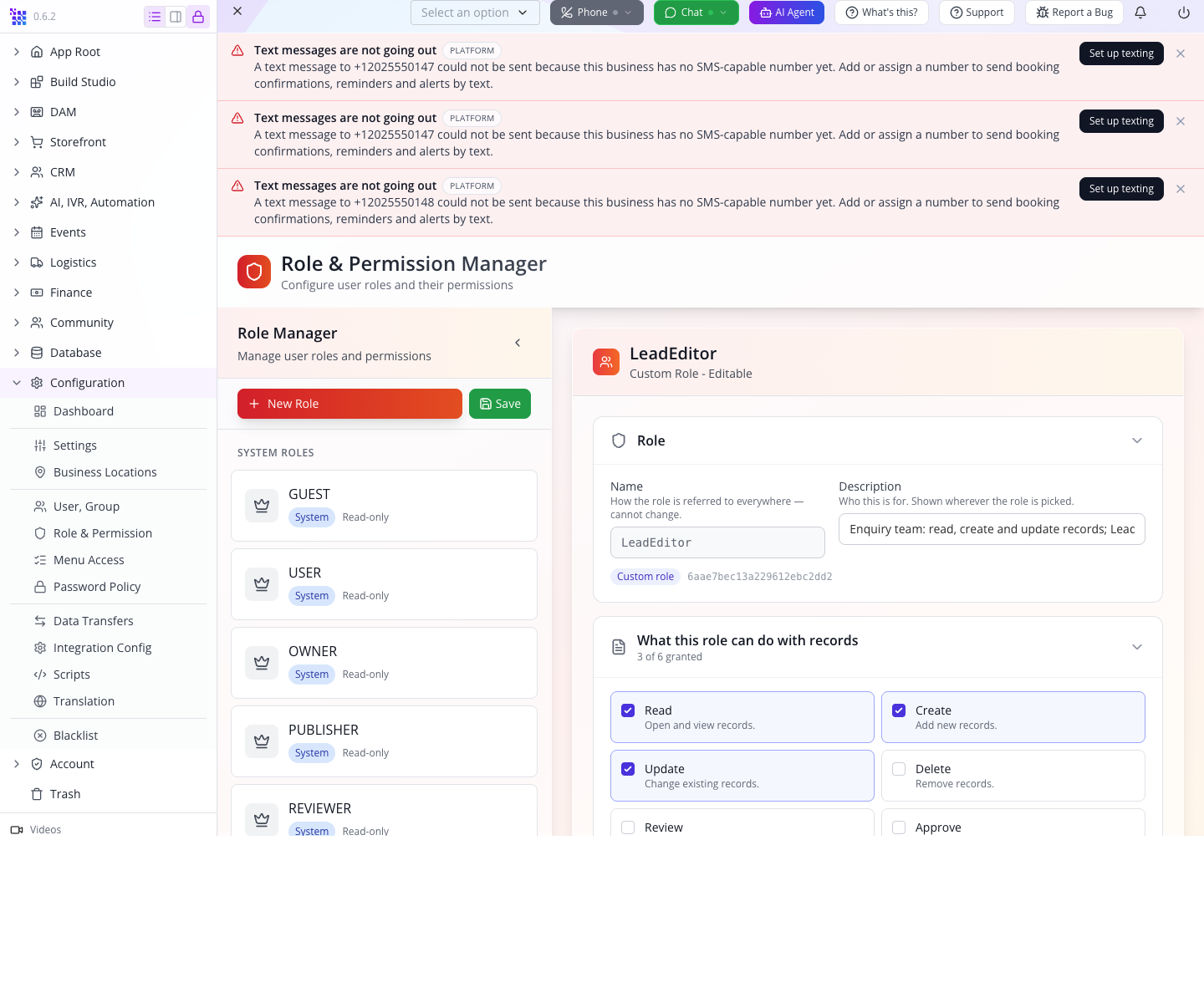This screenshot has height=1003, width=1204.
Task: Collapse 'What this role can do with records'
Action: pyautogui.click(x=1137, y=647)
